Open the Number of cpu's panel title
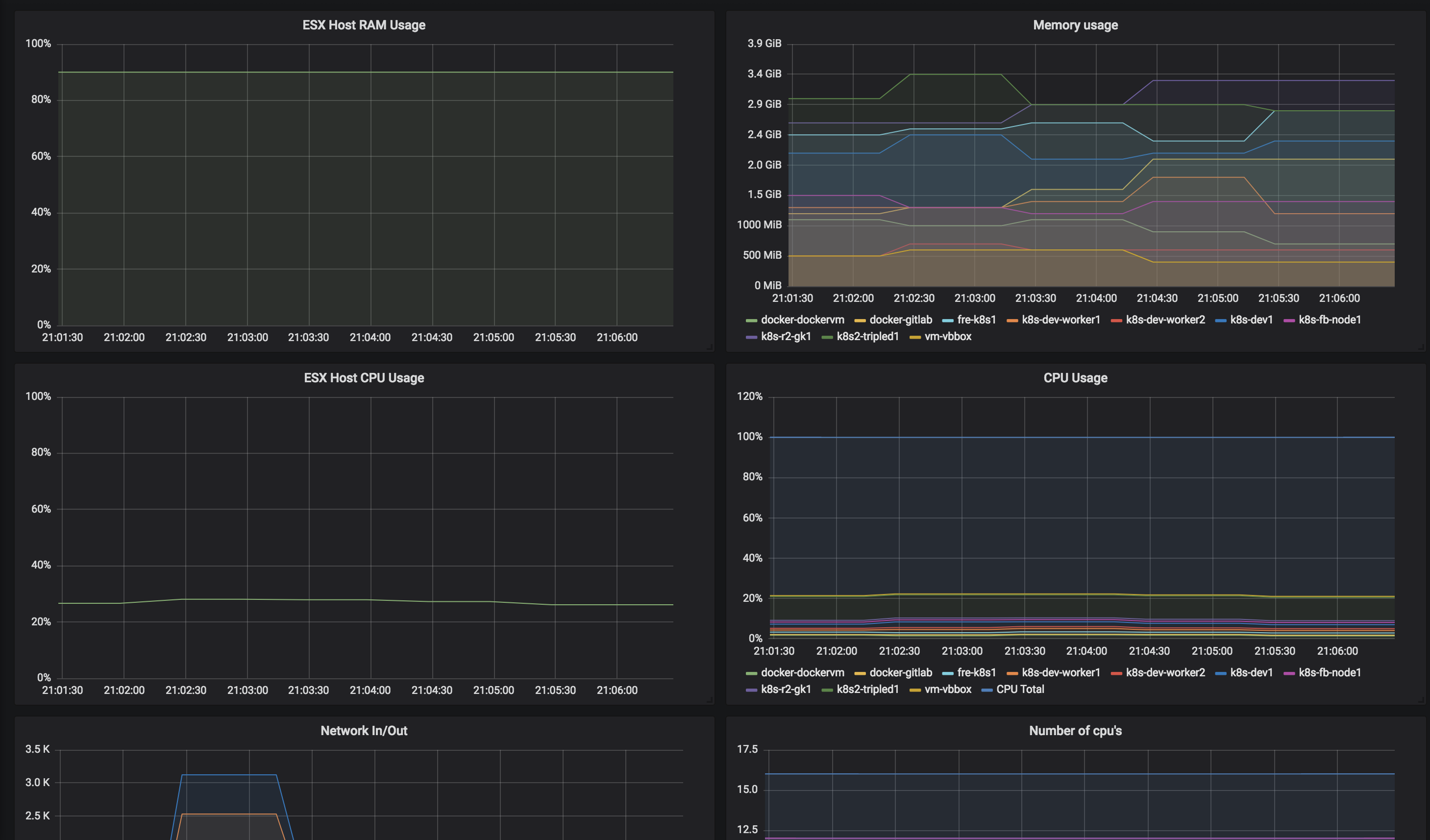 (1075, 731)
